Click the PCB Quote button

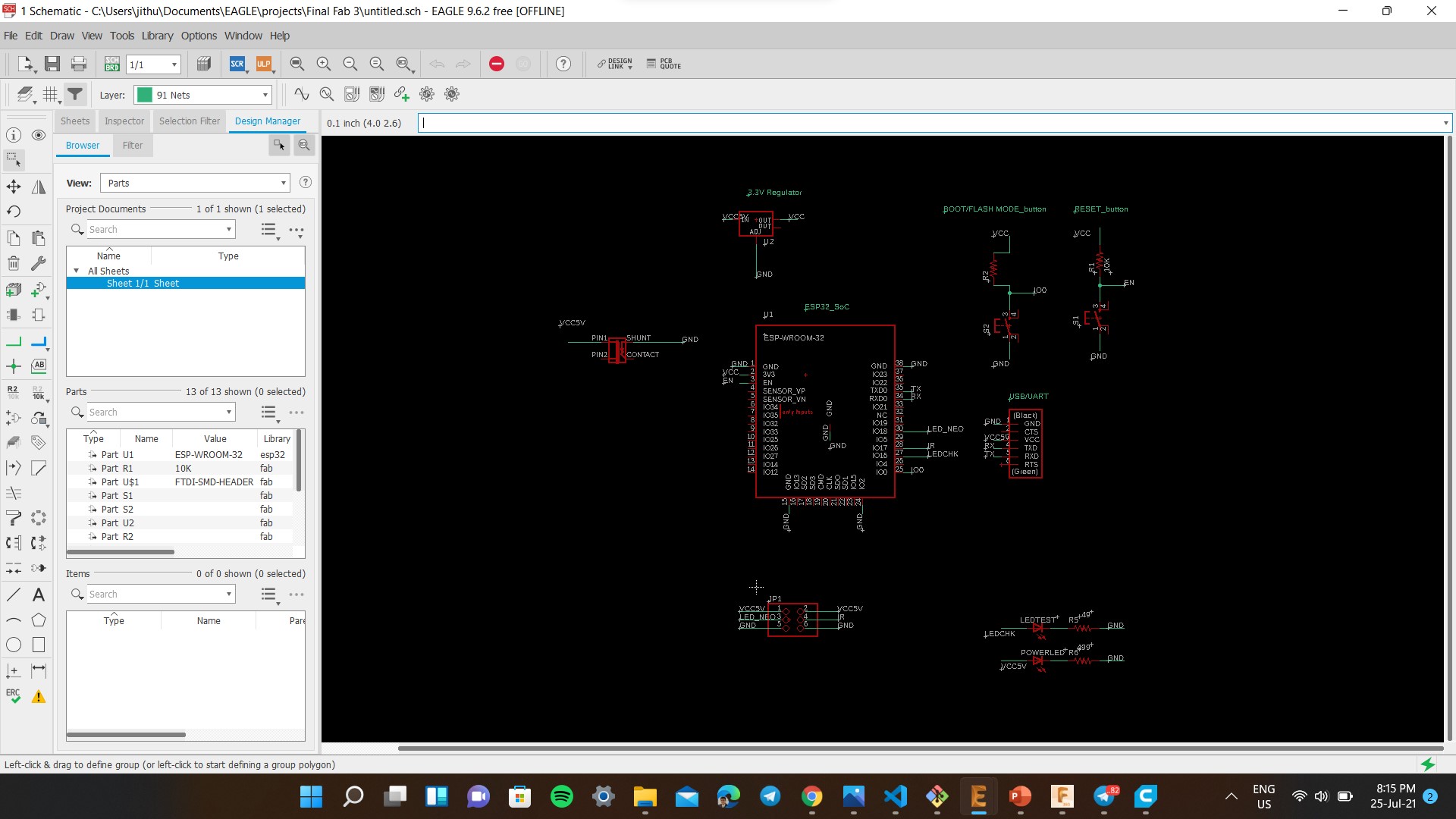click(664, 64)
